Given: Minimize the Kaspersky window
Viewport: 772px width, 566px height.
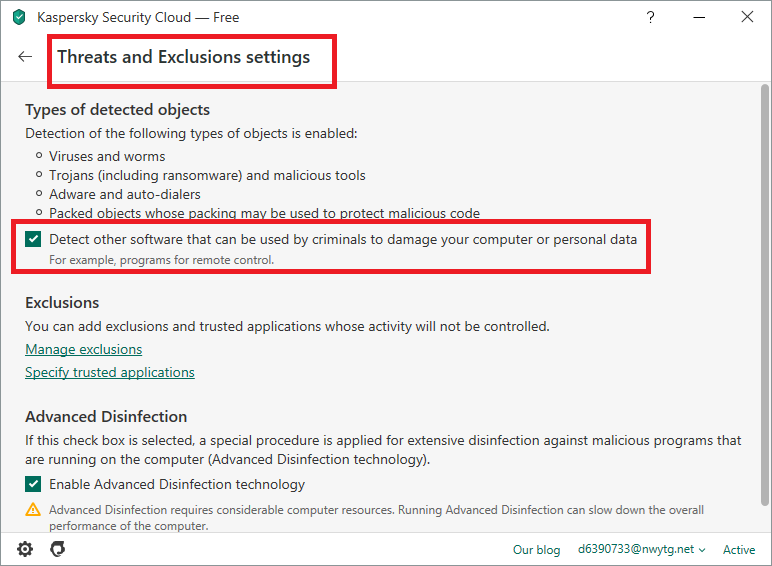Looking at the screenshot, I should (x=699, y=17).
